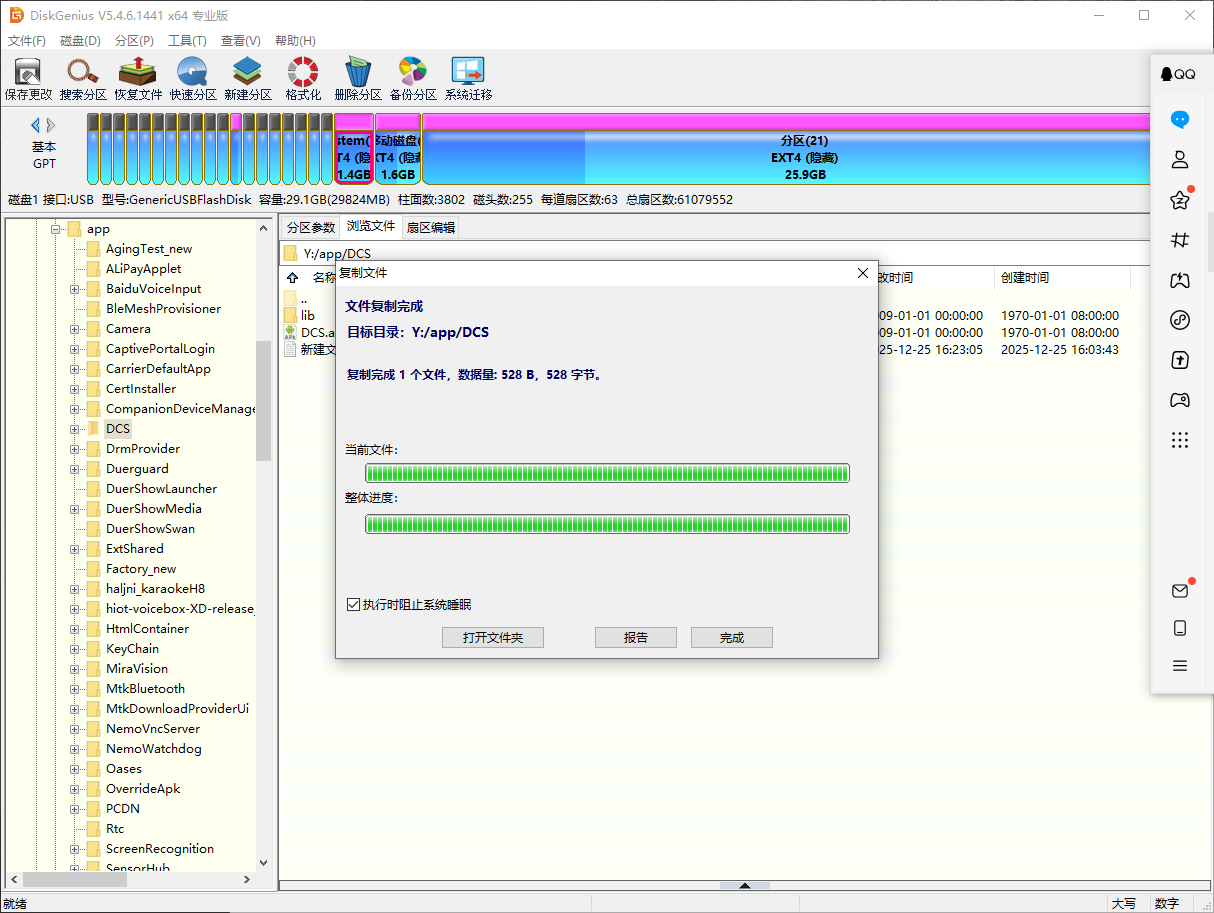1214x913 pixels.
Task: Click the 保存更改 toolbar icon
Action: coord(27,77)
